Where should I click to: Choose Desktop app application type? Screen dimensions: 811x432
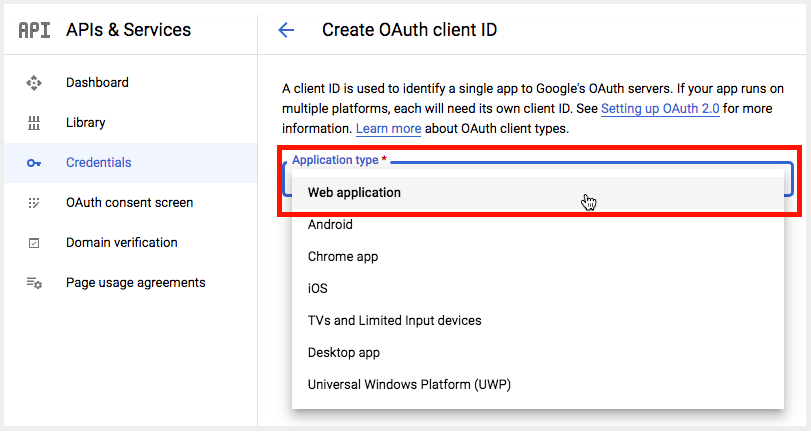click(x=538, y=353)
